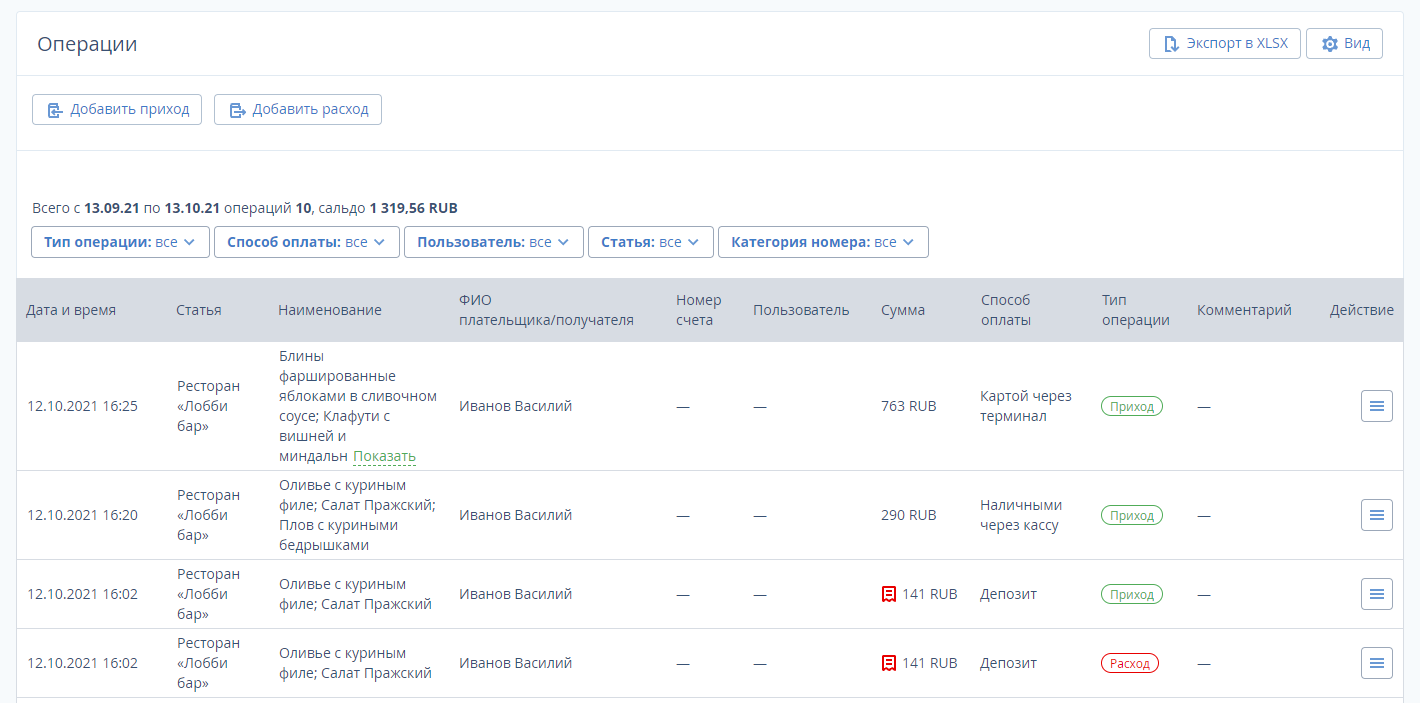Open action menu for 141 RUB Расход row
Viewport: 1420px width, 703px height.
tap(1377, 663)
